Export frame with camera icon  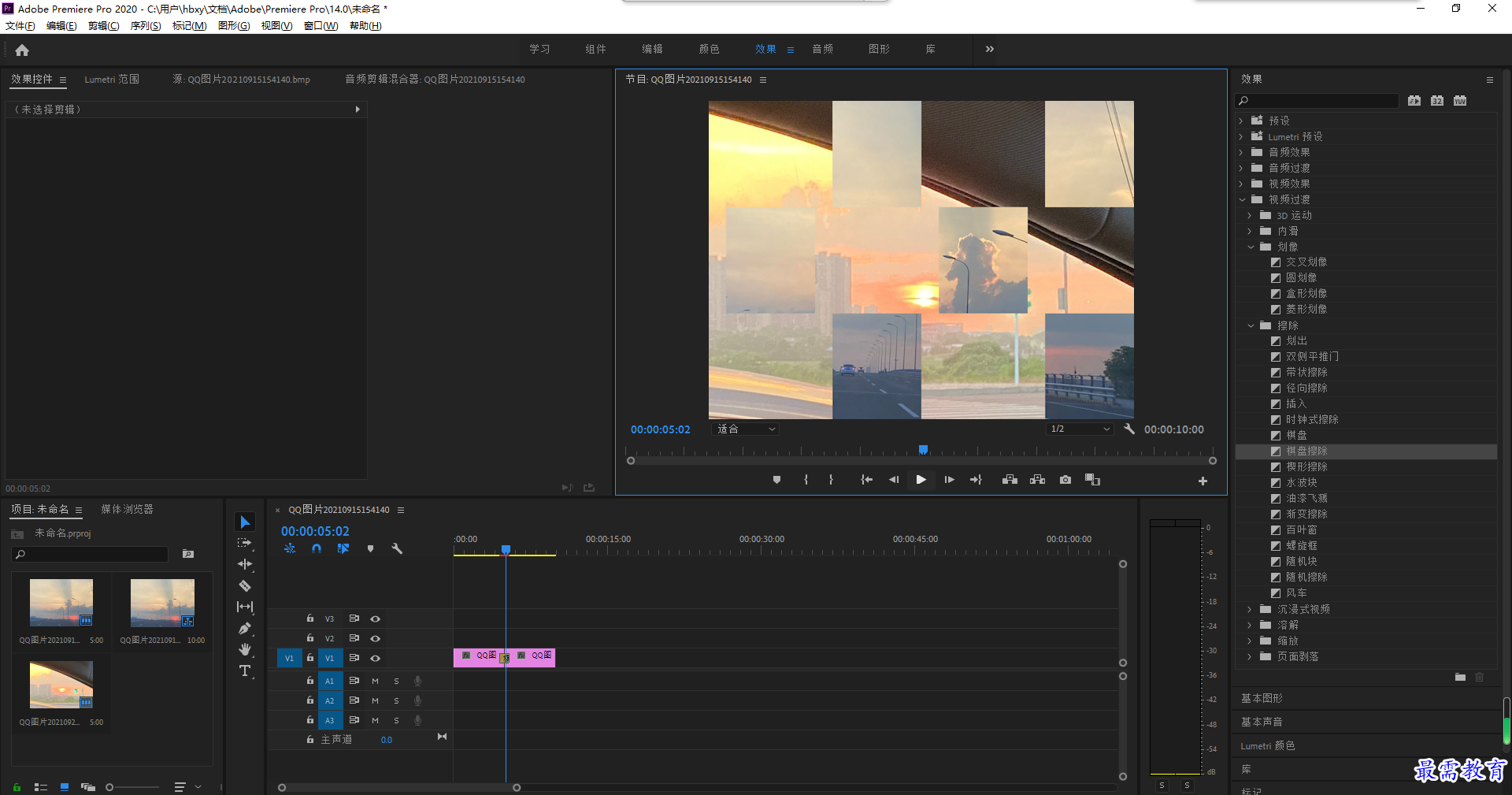click(1065, 480)
